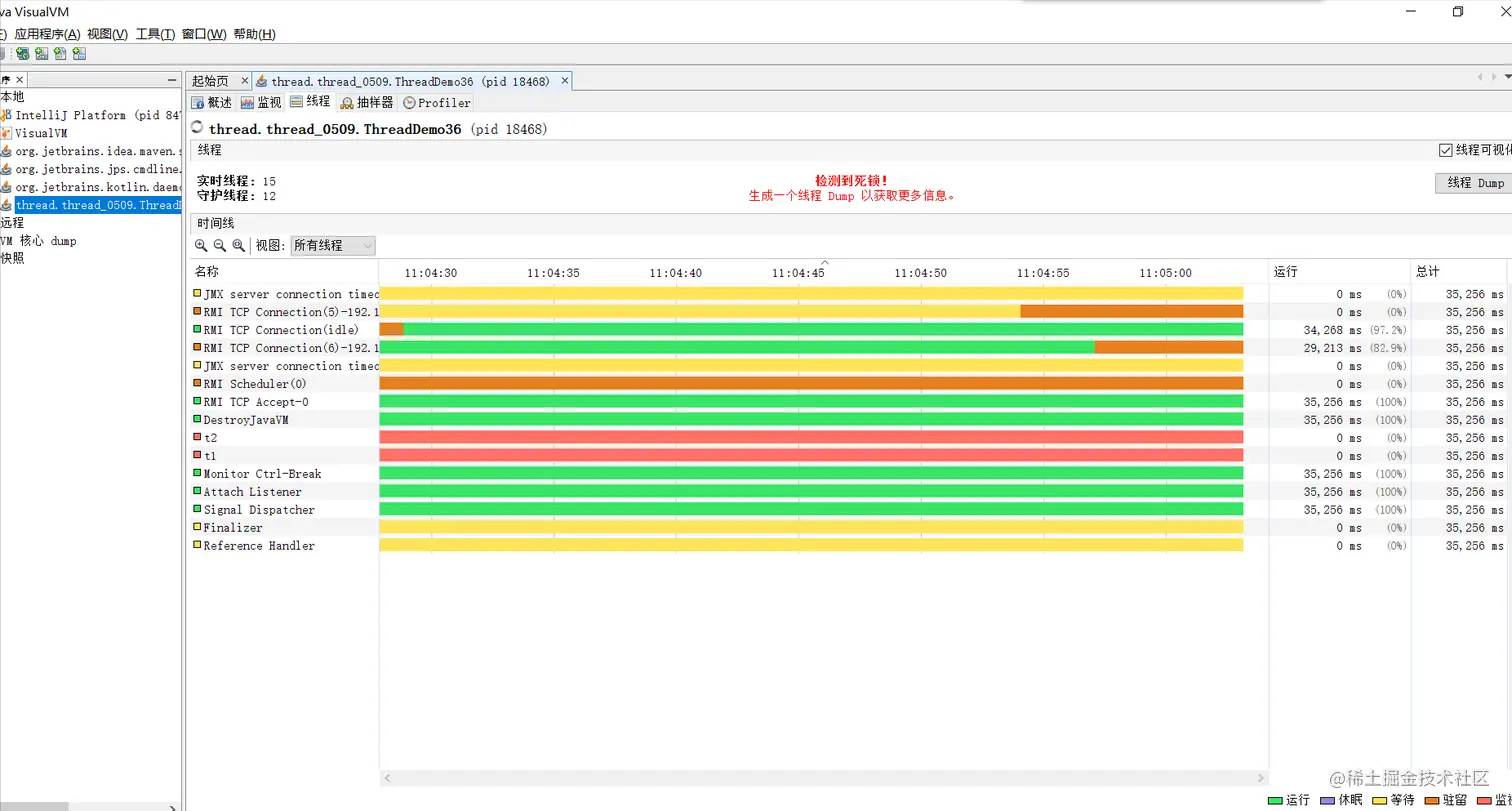Zoom in the thread timeline

(x=201, y=245)
